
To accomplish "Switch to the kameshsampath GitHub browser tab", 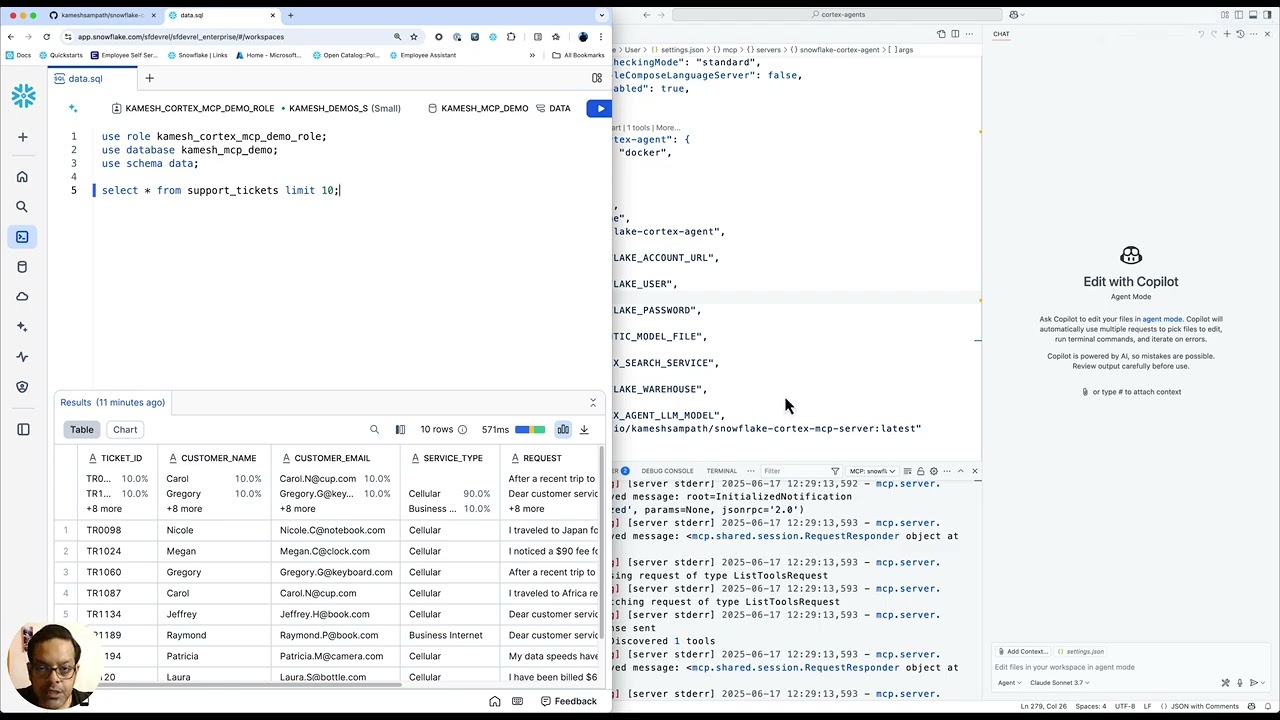I will [103, 15].
